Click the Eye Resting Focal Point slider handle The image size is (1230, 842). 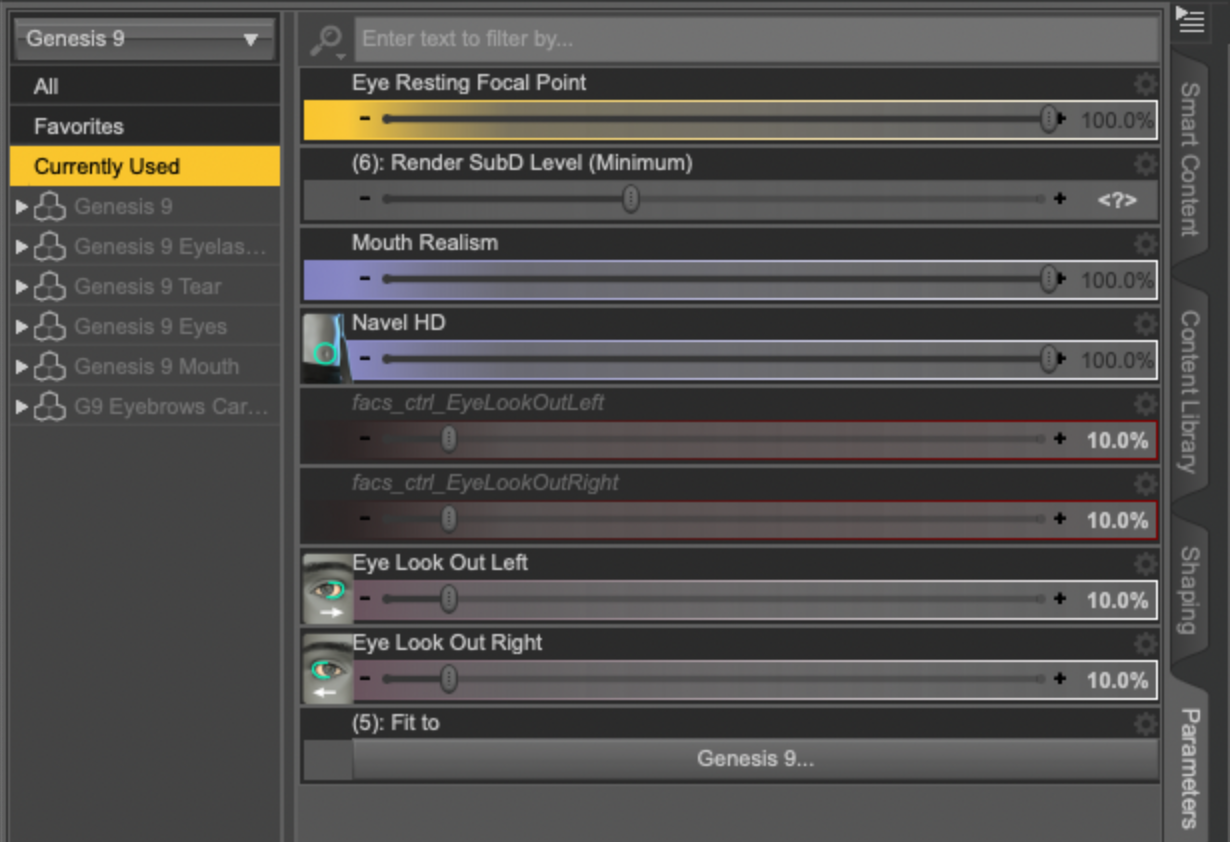(x=1048, y=119)
